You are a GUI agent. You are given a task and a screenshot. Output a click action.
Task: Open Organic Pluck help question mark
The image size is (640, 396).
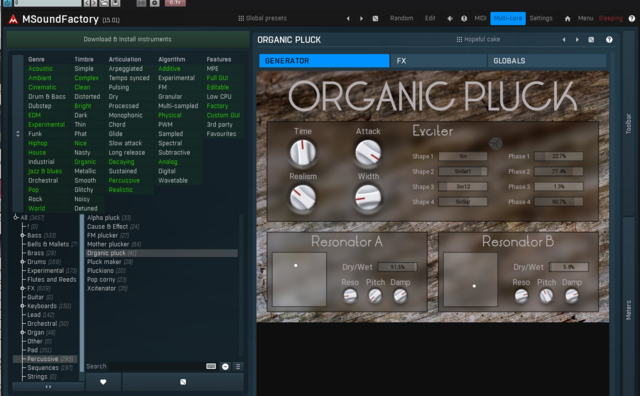pyautogui.click(x=609, y=40)
